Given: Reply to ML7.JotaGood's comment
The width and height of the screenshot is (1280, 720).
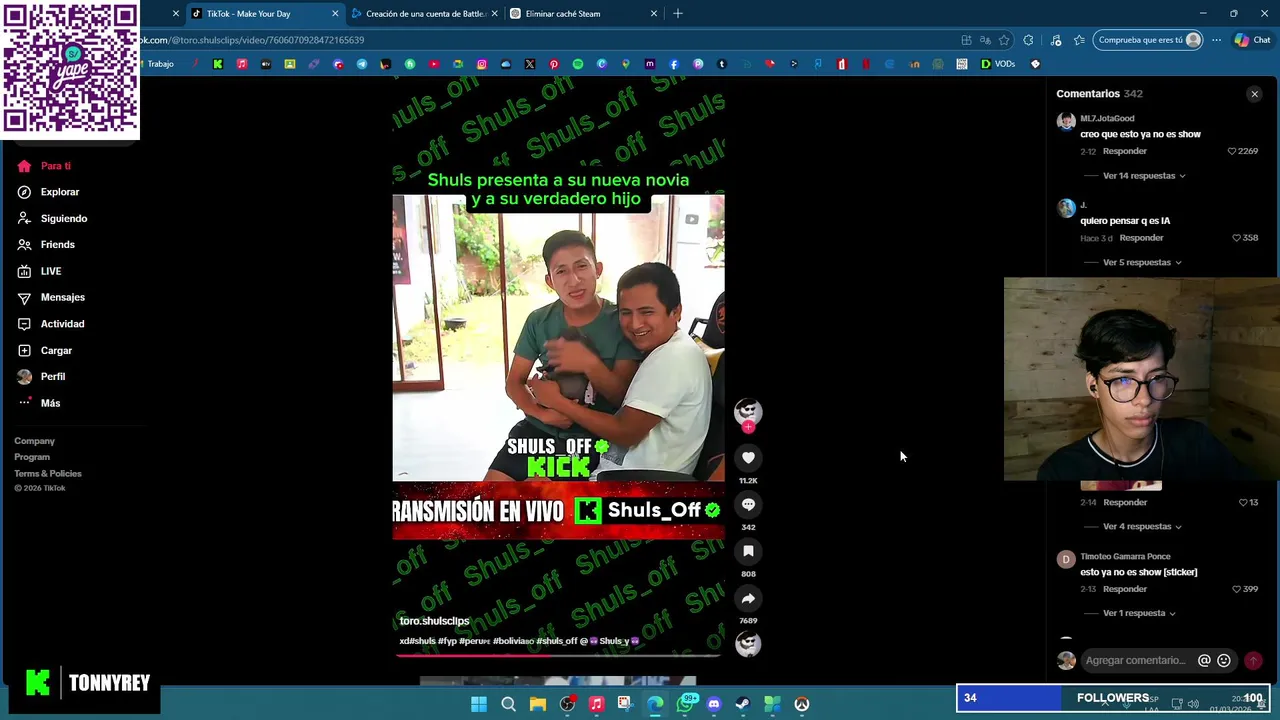Looking at the screenshot, I should pos(1125,151).
